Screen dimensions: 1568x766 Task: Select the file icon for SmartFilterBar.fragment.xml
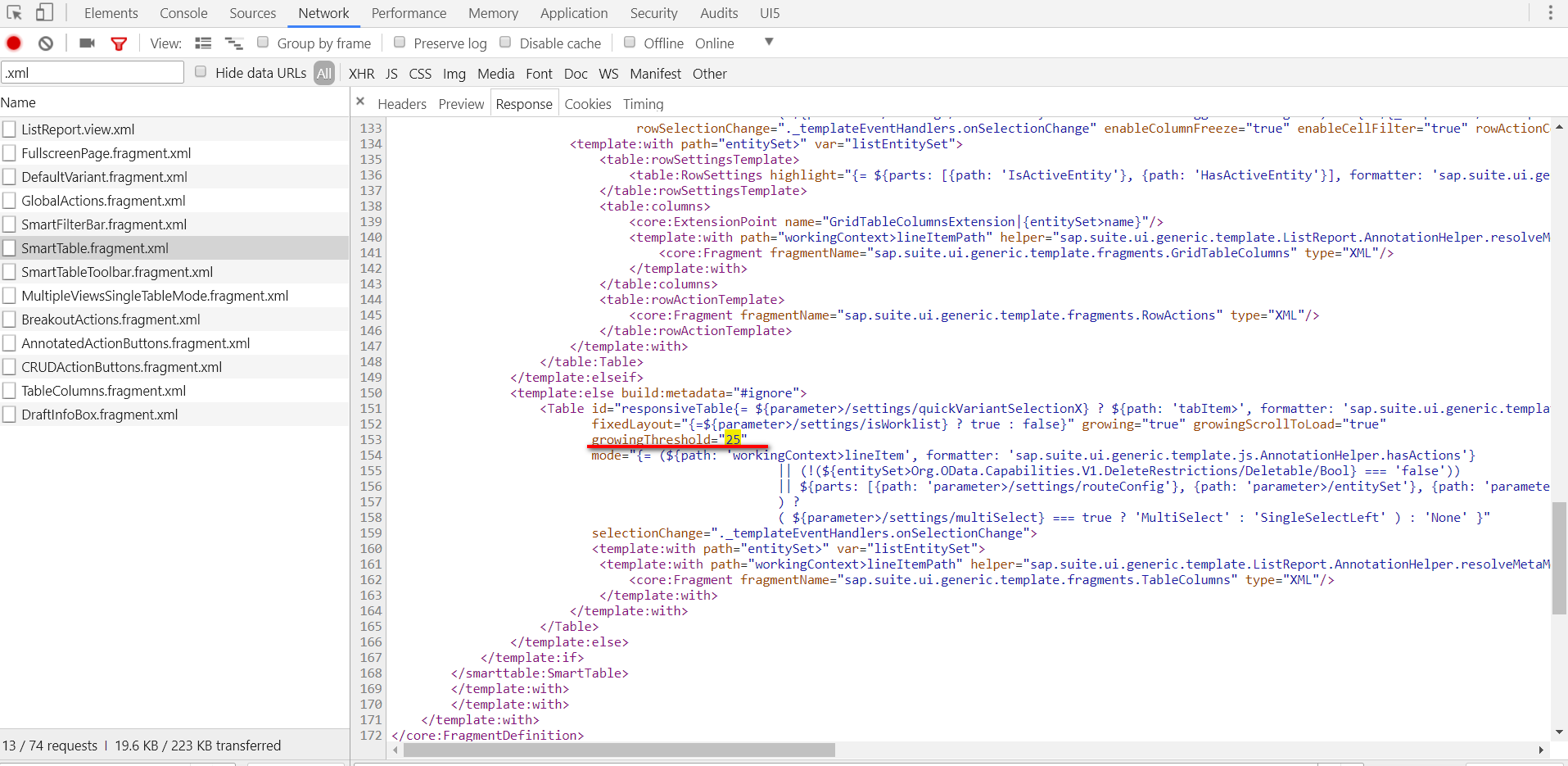coord(9,224)
